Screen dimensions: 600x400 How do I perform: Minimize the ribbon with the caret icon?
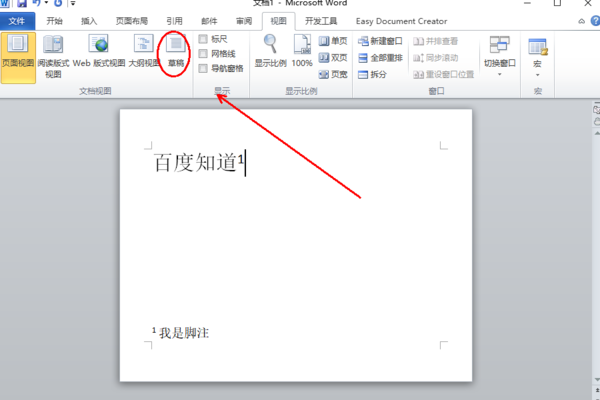coord(582,21)
